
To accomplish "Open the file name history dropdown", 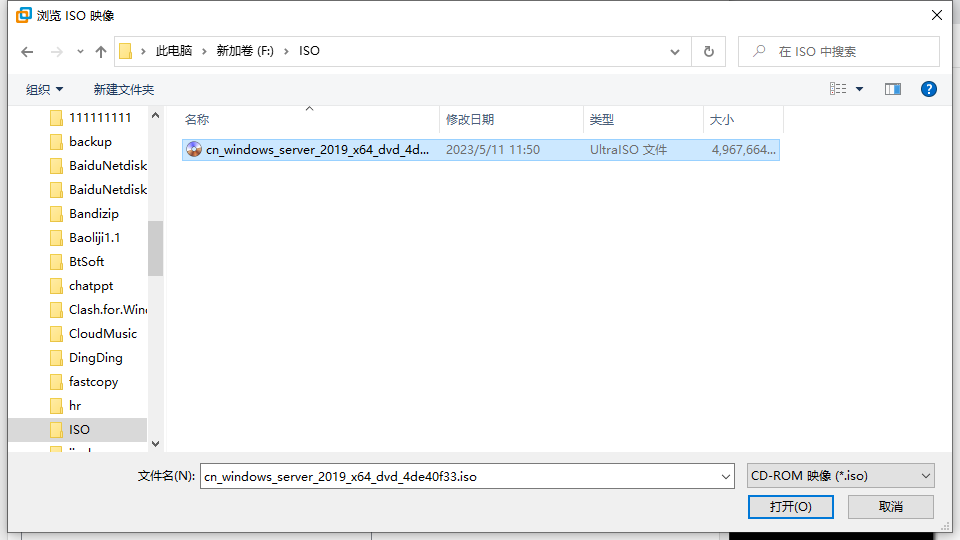I will [x=726, y=476].
